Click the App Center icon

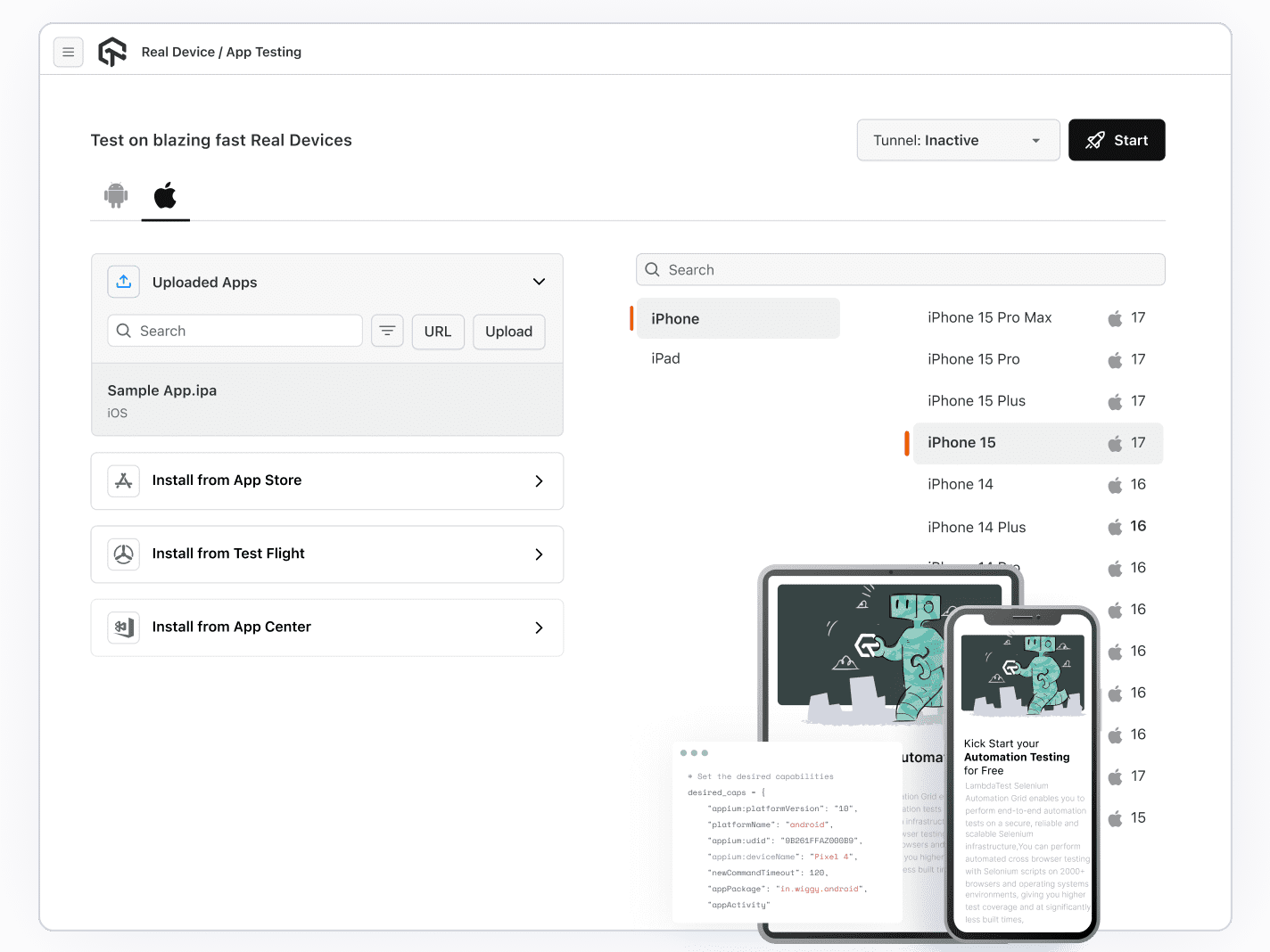coord(123,628)
